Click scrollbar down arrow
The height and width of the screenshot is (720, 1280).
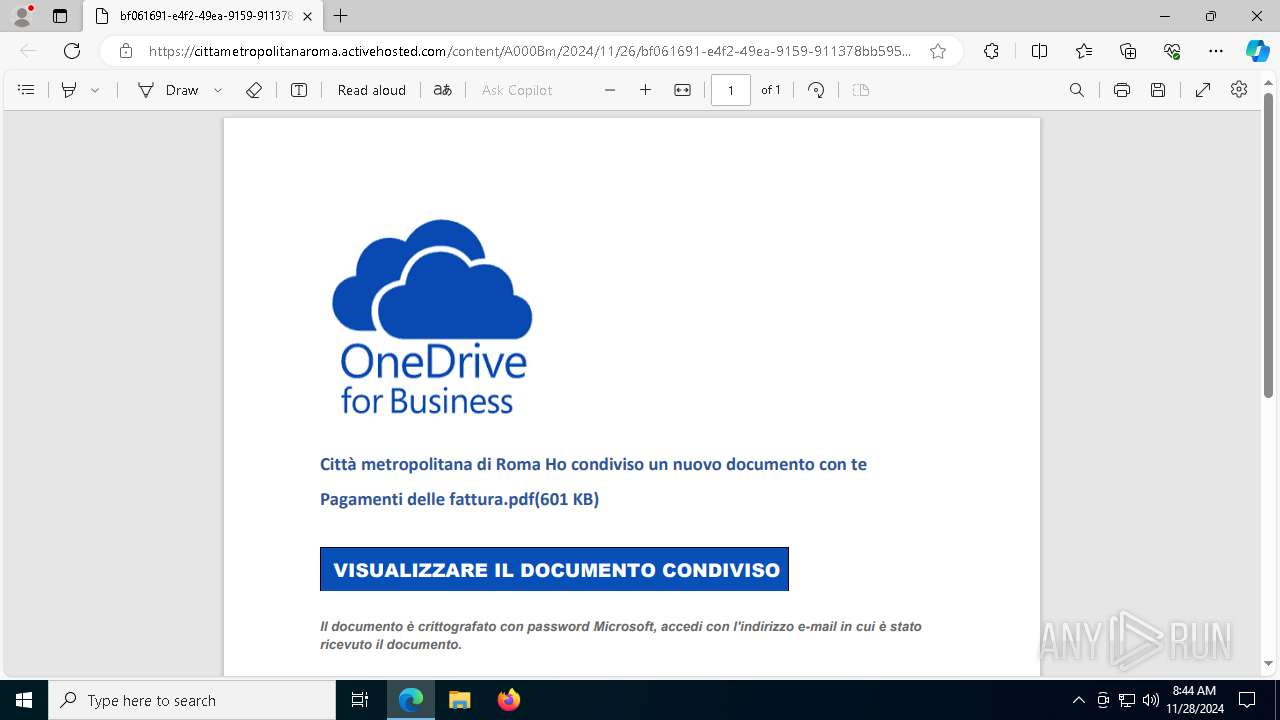(1269, 663)
